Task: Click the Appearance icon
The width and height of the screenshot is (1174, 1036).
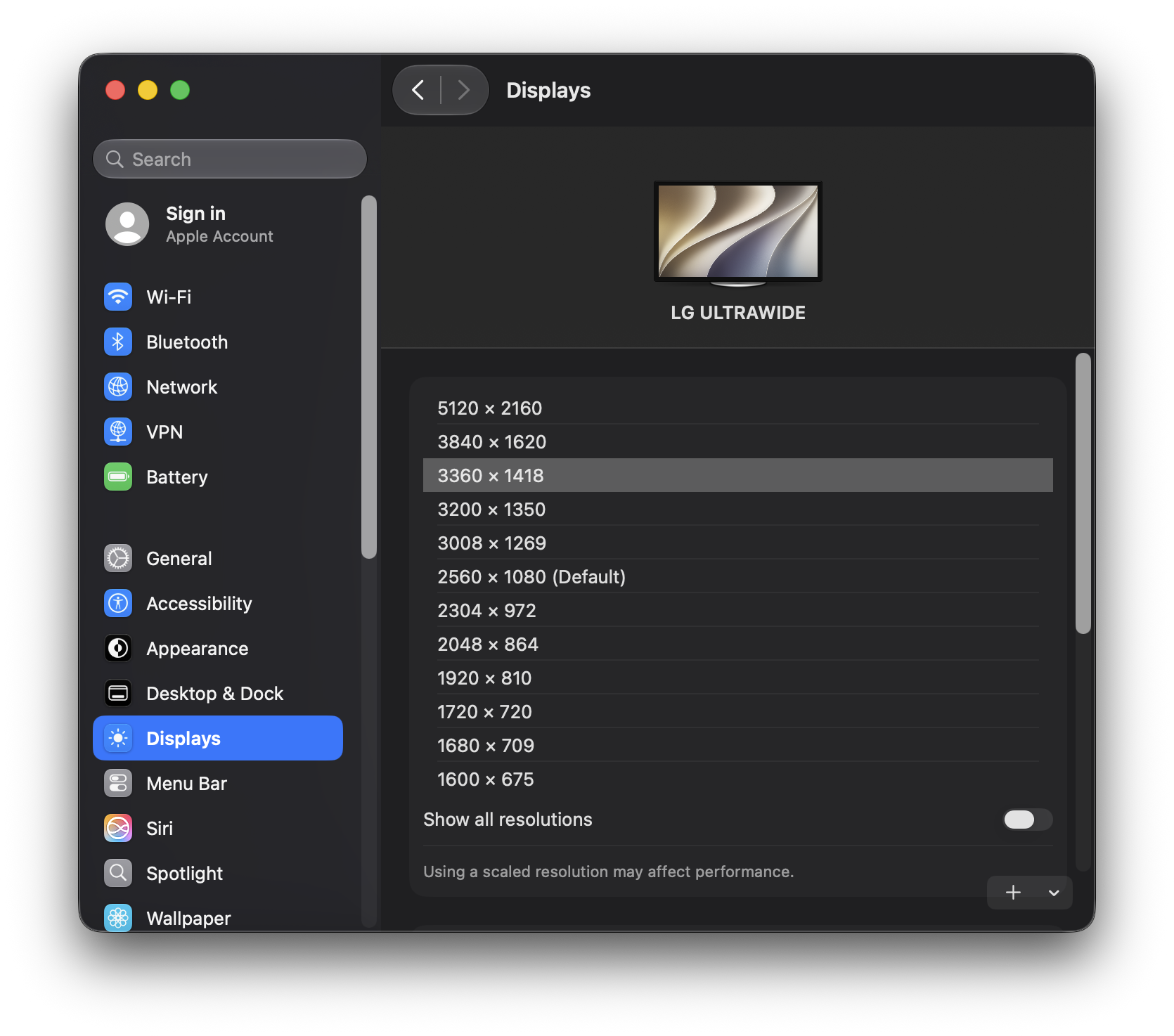Action: pos(118,648)
